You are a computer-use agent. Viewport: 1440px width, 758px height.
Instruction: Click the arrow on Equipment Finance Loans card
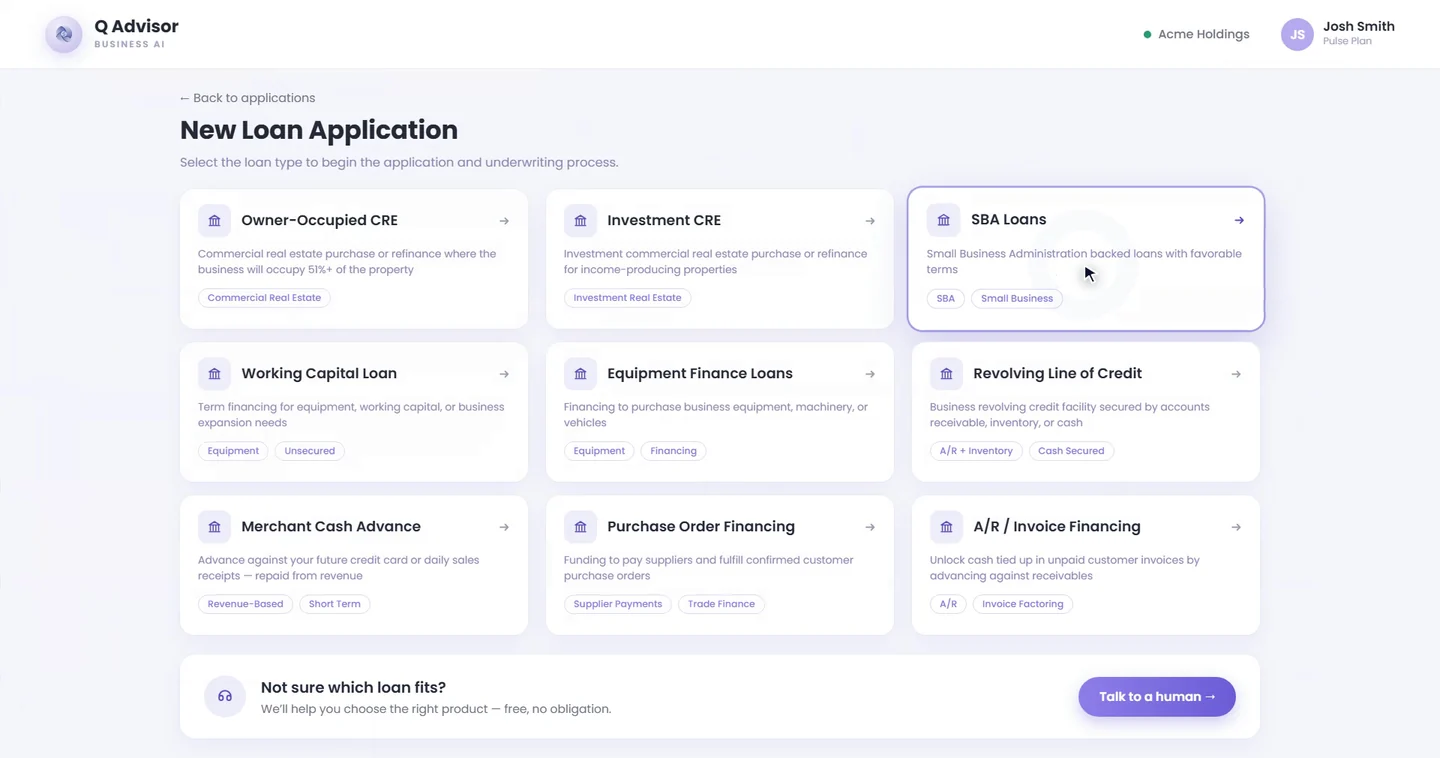point(870,374)
